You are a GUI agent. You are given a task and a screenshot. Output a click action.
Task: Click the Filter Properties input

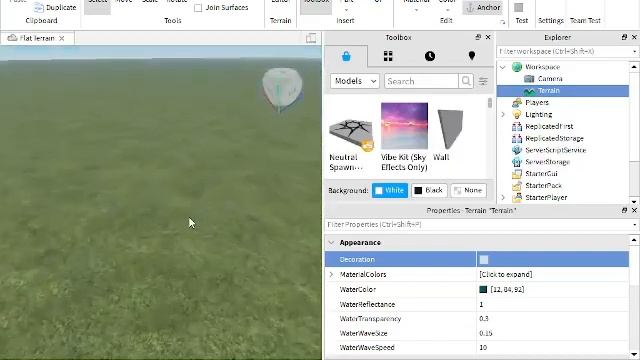point(478,224)
